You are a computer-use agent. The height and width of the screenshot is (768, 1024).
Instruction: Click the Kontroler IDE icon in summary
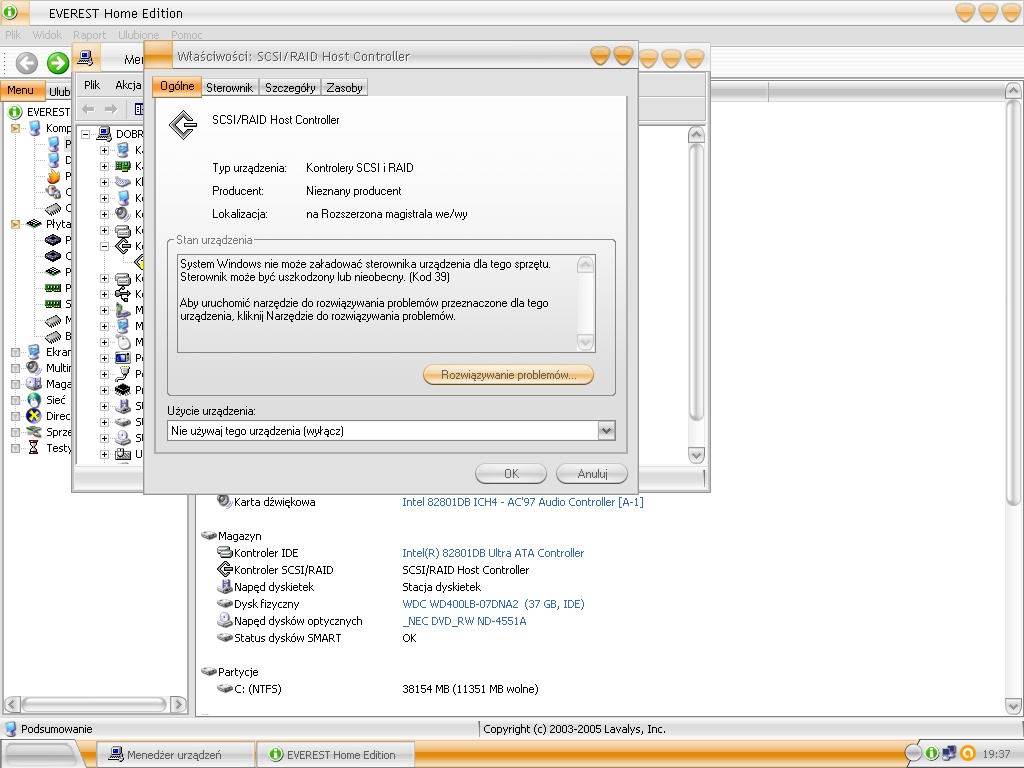click(x=225, y=552)
